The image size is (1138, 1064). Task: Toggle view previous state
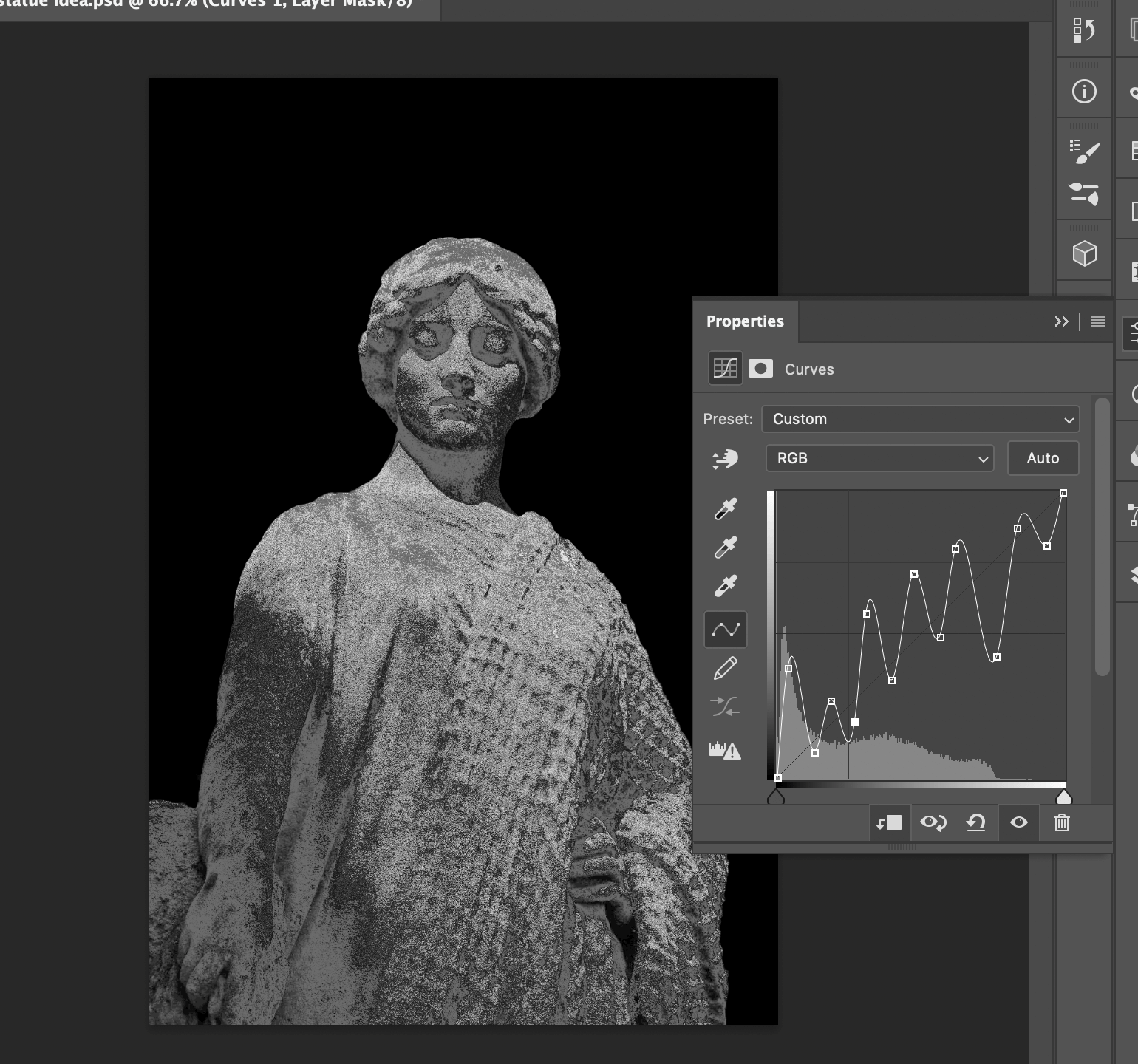pyautogui.click(x=933, y=822)
